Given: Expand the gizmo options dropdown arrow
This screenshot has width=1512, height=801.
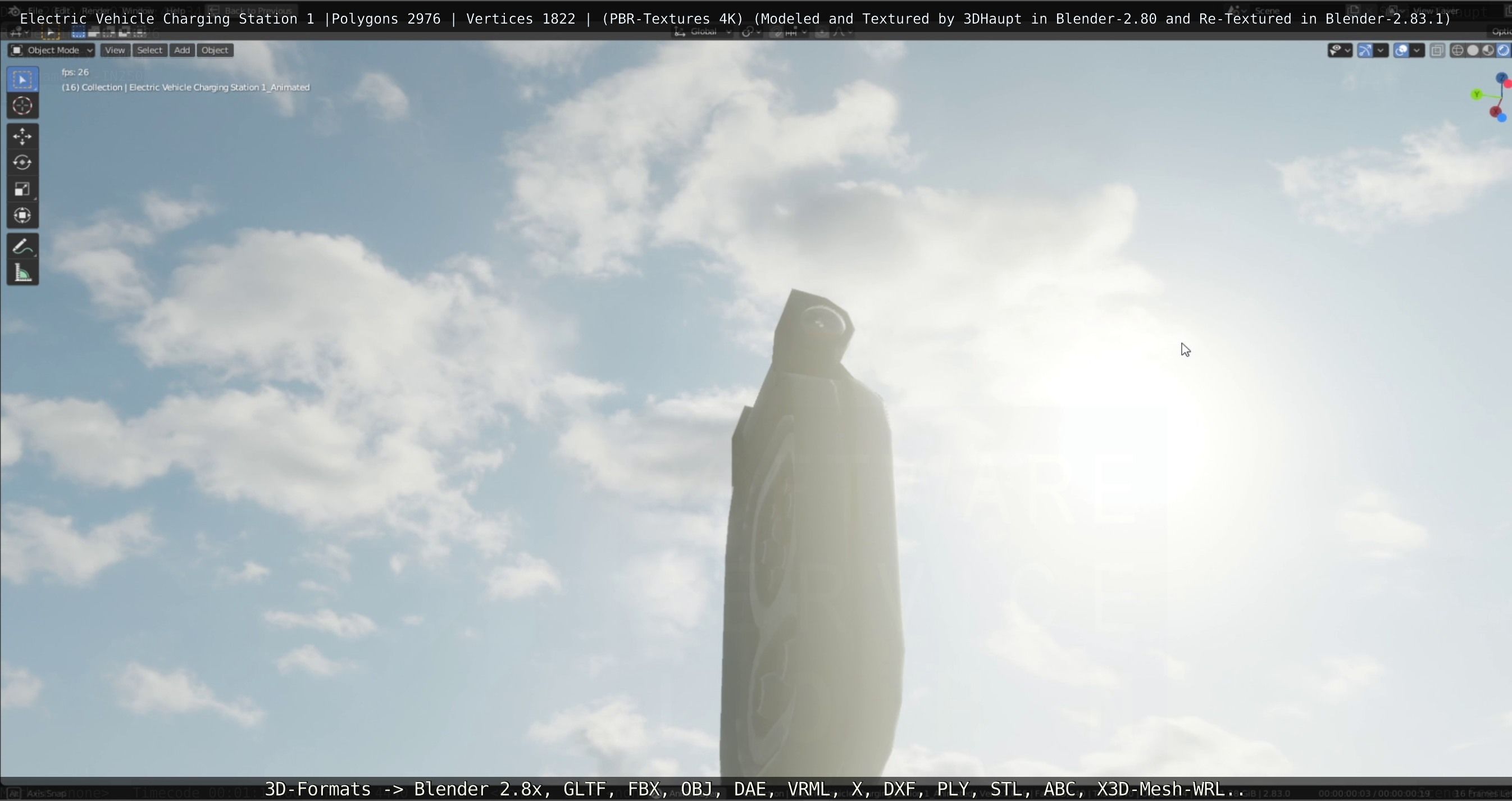Looking at the screenshot, I should tap(1381, 51).
